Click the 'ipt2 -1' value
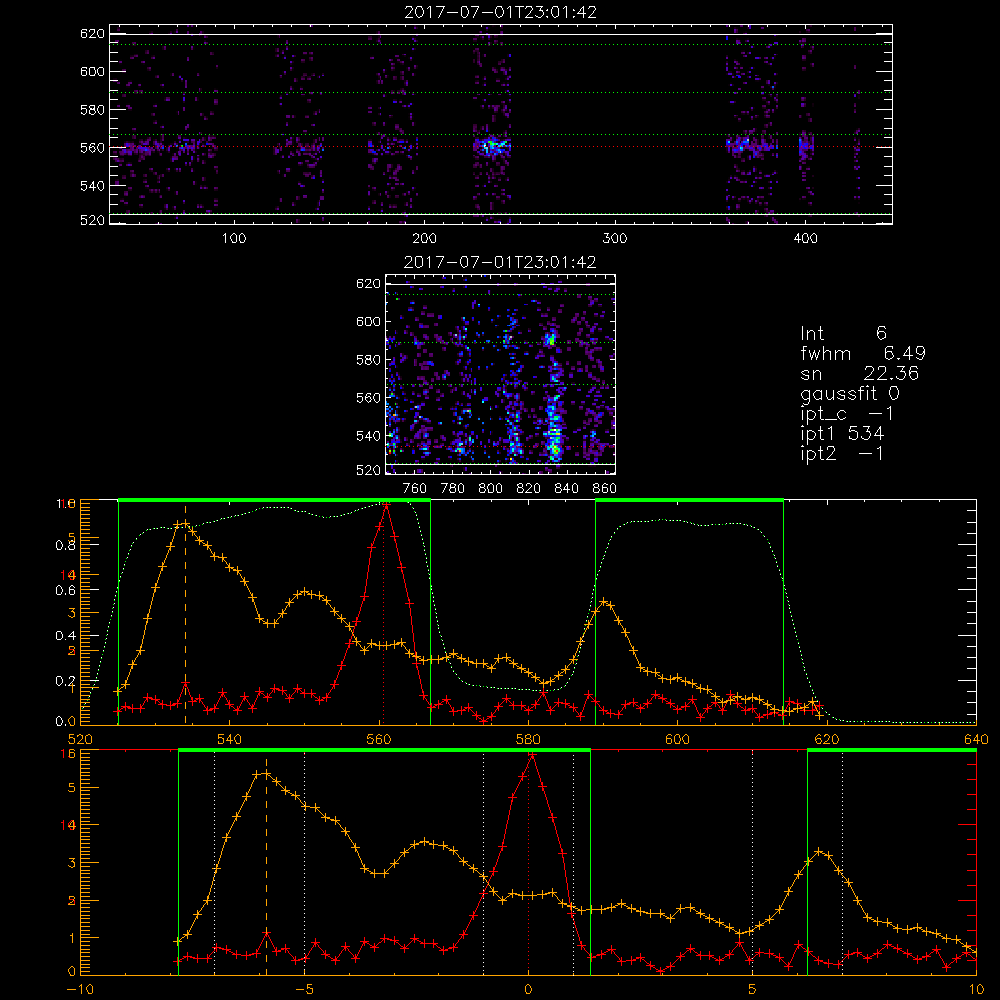 [x=842, y=453]
